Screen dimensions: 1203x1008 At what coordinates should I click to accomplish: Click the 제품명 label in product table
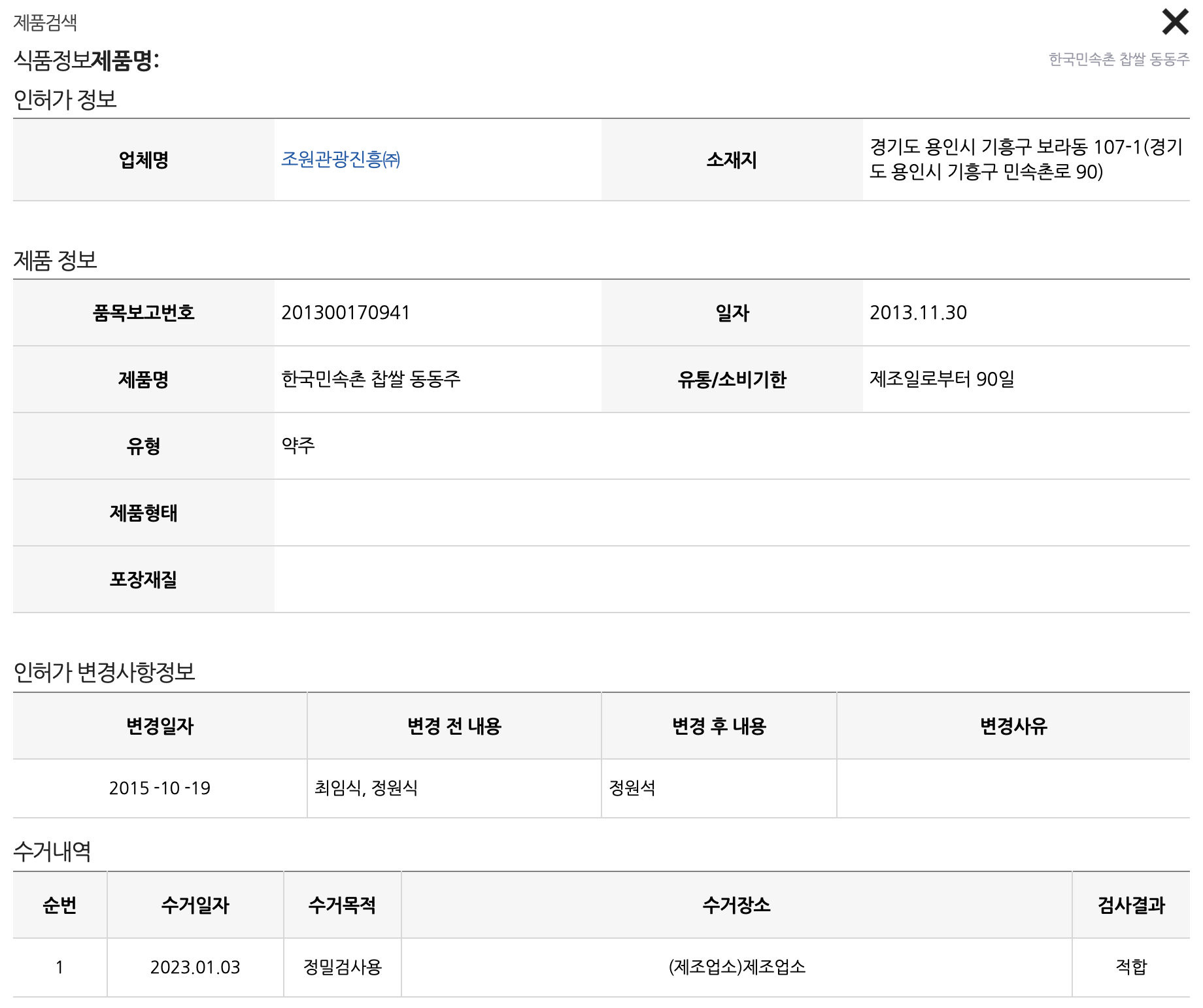pos(144,379)
